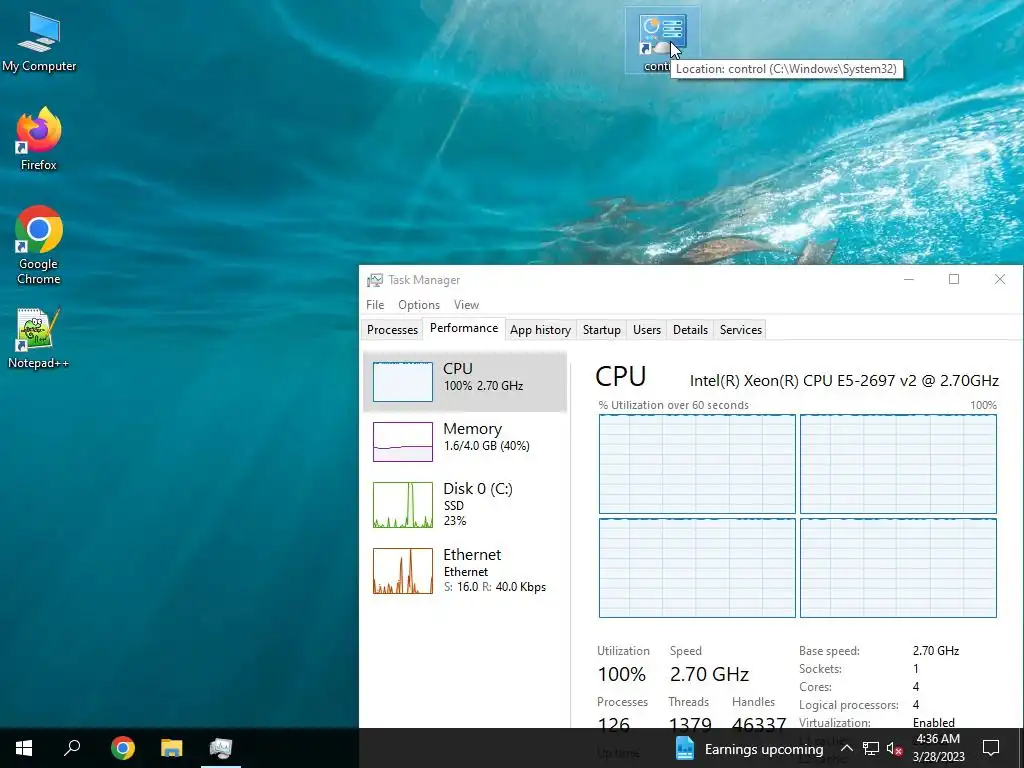Switch to the Services tab

[x=741, y=330]
